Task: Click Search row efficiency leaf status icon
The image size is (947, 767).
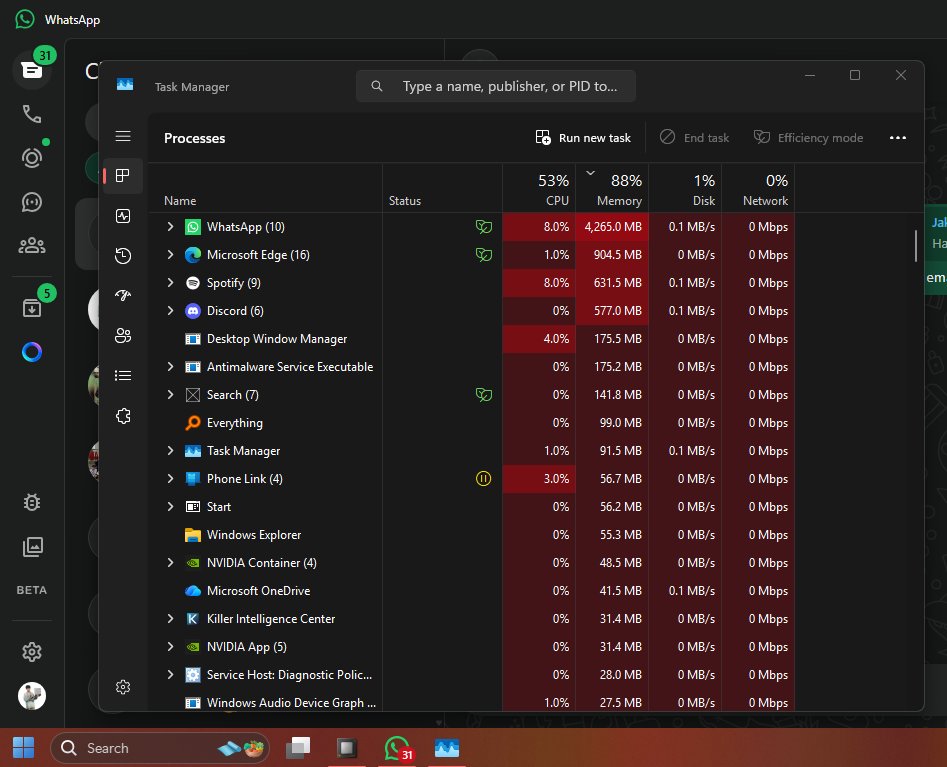Action: [484, 394]
